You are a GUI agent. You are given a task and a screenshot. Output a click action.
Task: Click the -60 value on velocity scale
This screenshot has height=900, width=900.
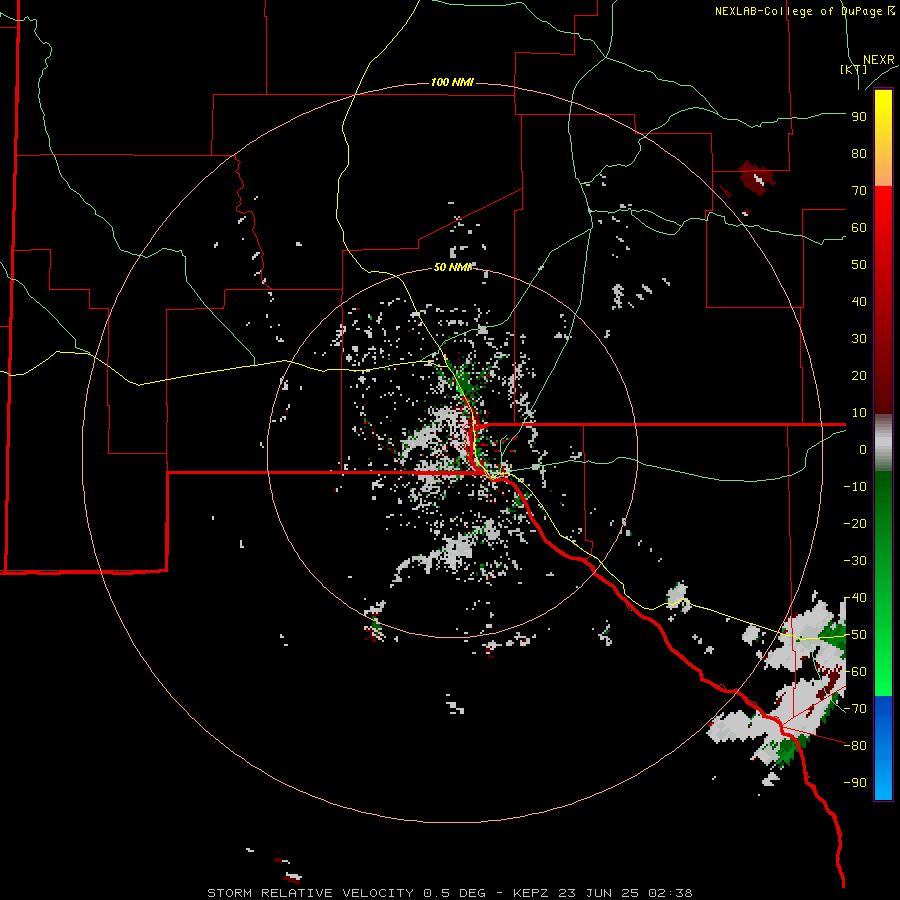[x=855, y=672]
